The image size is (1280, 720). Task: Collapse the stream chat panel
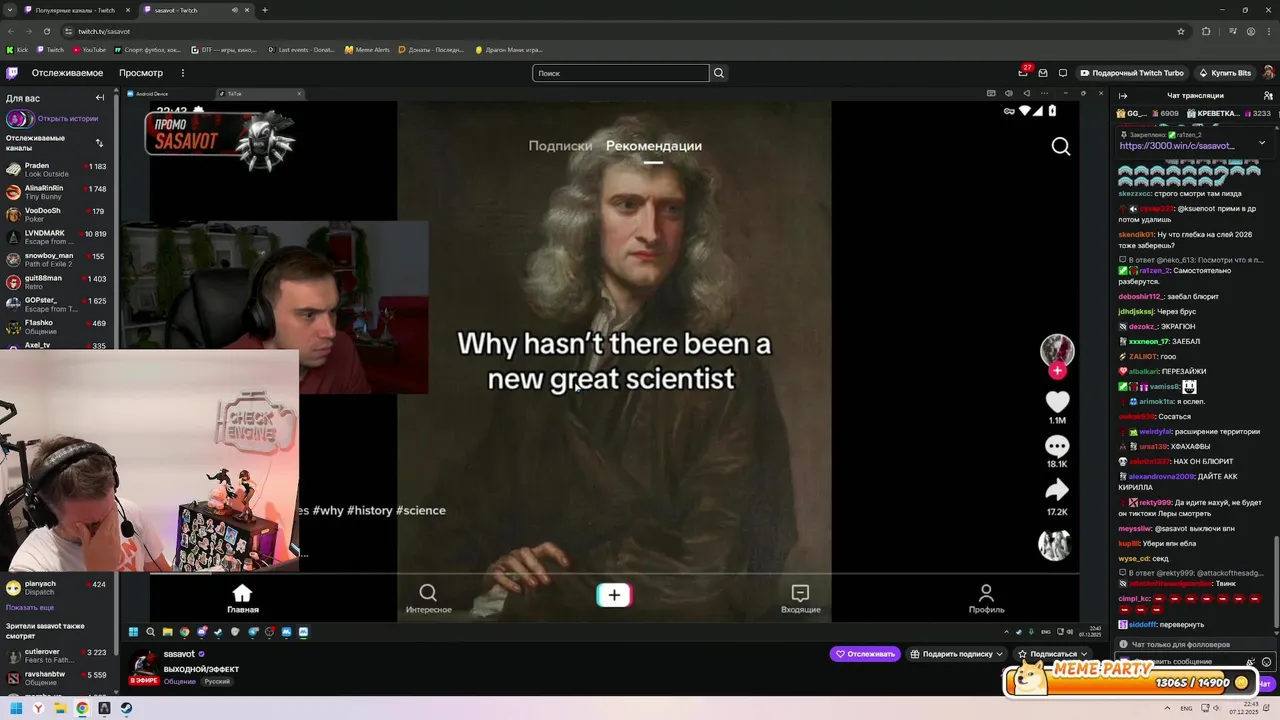tap(1123, 96)
